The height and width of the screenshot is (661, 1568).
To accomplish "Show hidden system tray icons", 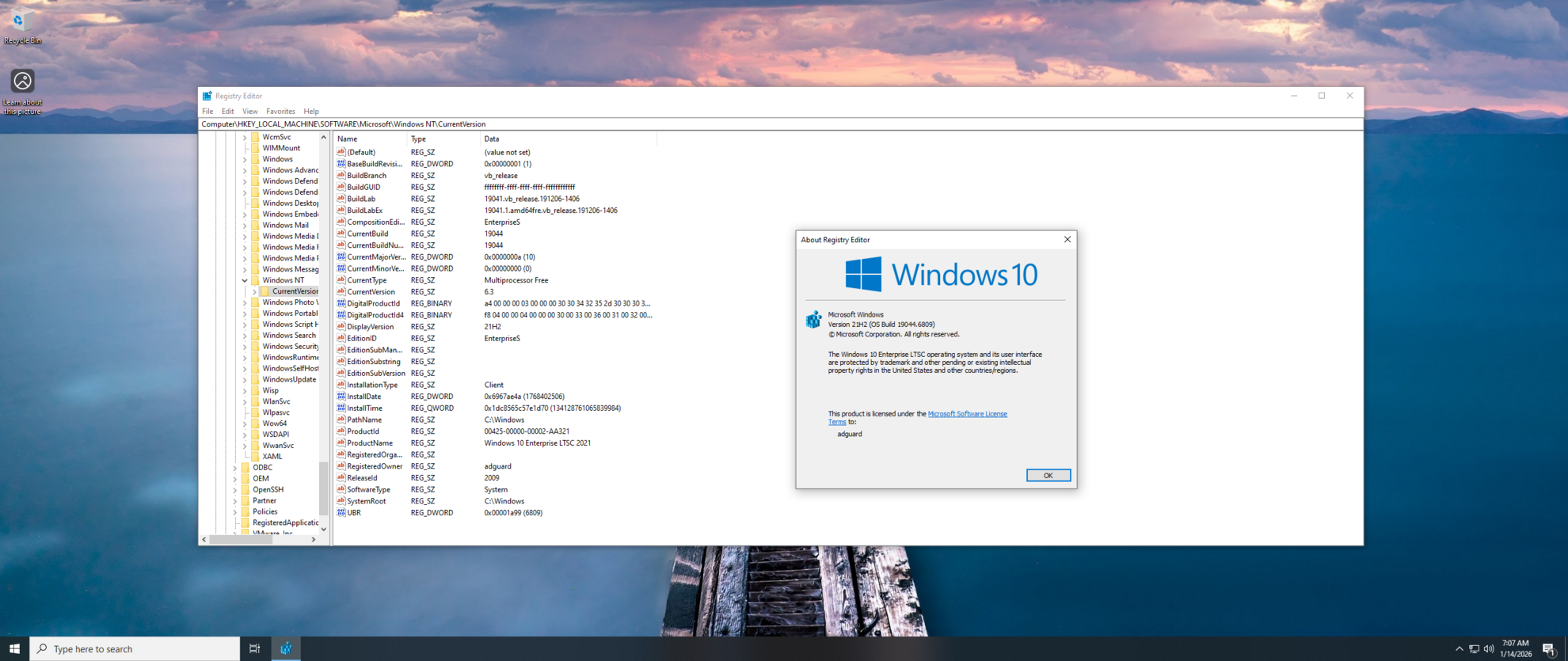I will [1459, 648].
